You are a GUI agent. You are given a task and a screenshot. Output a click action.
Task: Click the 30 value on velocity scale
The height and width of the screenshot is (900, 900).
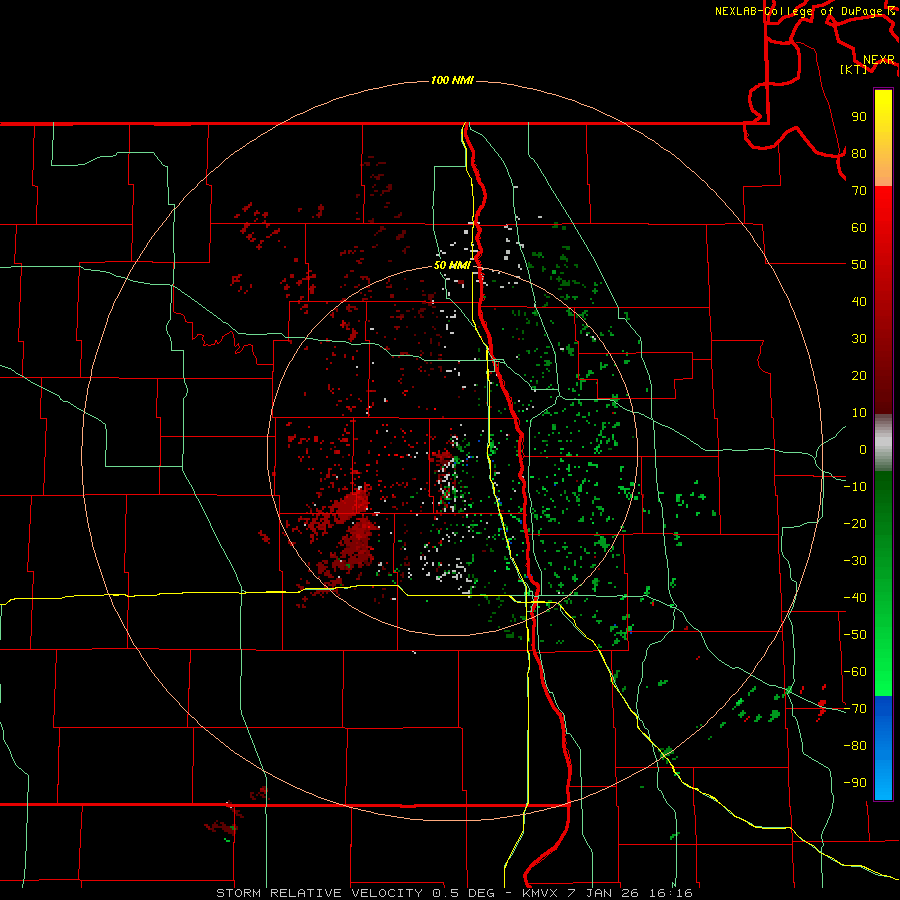859,339
